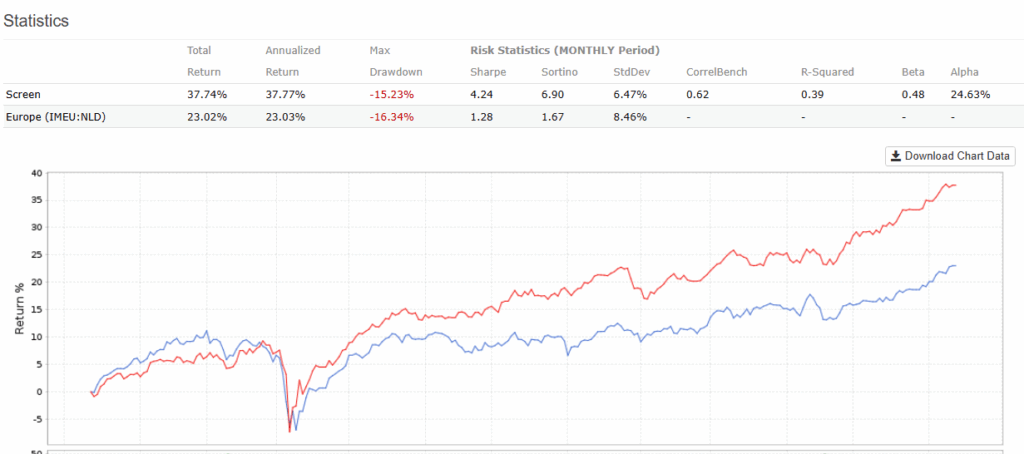Image resolution: width=1024 pixels, height=454 pixels.
Task: Click the Max Drawdown column header
Action: pyautogui.click(x=395, y=61)
